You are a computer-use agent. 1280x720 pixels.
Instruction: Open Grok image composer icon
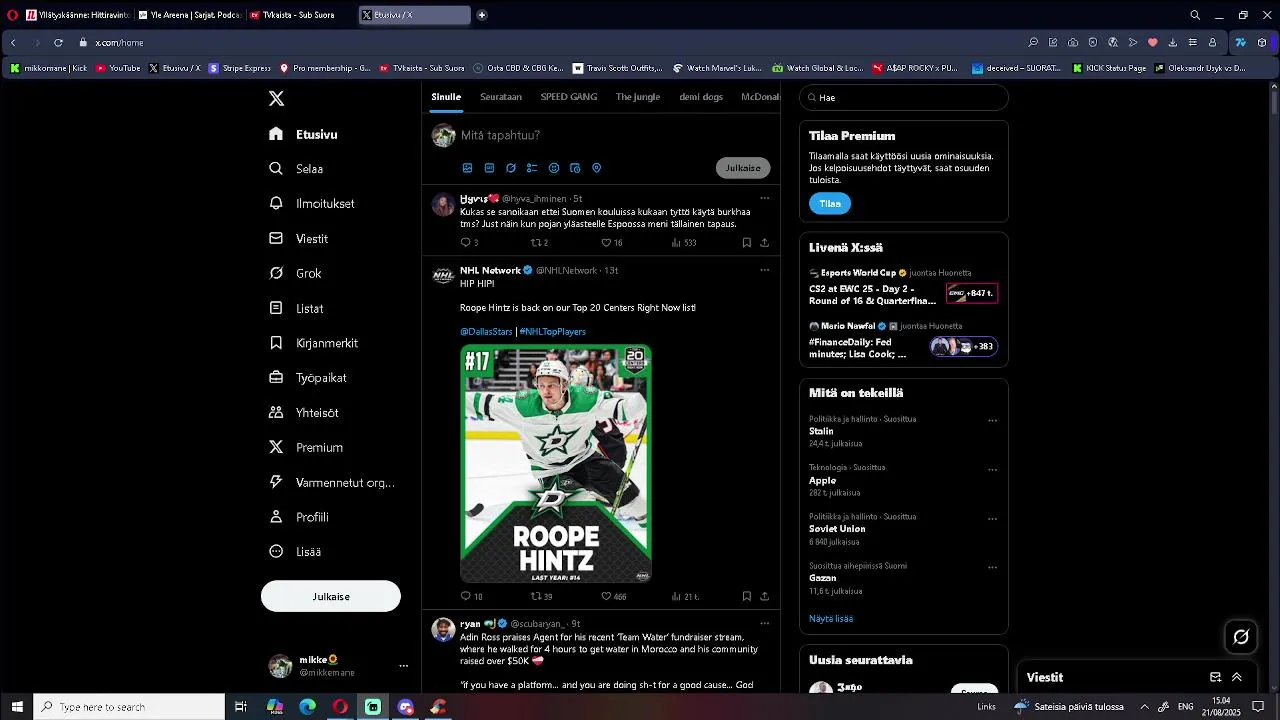[511, 168]
